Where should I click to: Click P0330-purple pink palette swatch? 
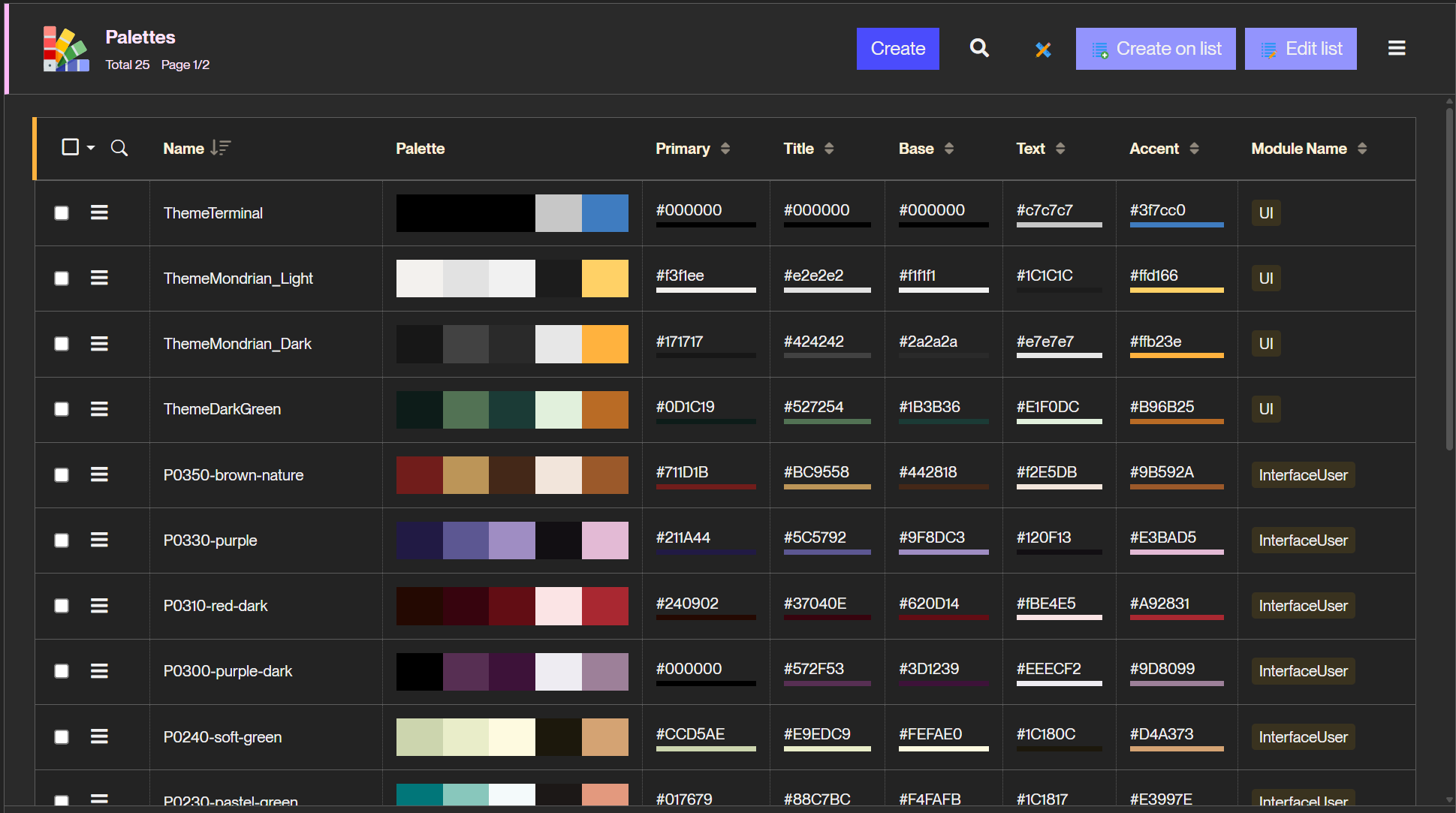coord(605,540)
